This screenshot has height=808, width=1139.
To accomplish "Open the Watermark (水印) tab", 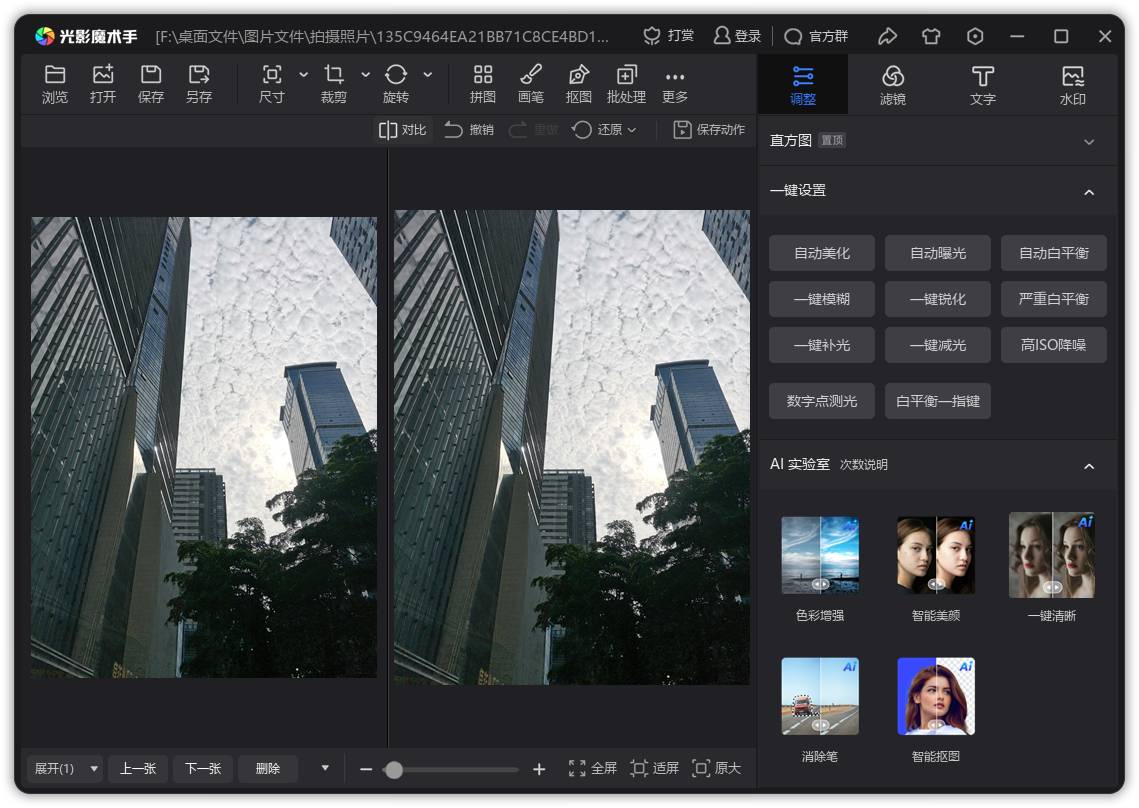I will coord(1072,85).
